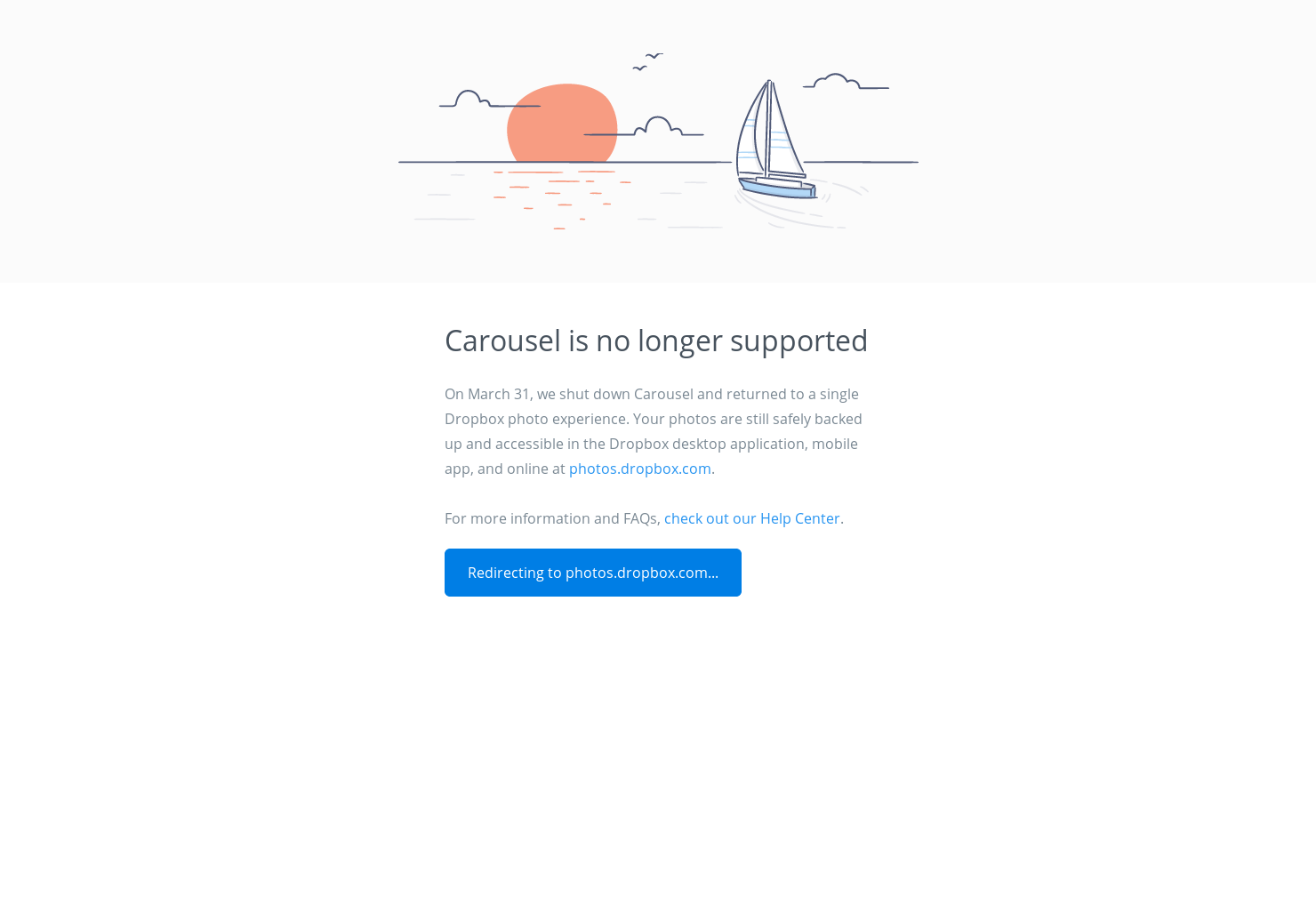Viewport: 1316px width, 922px height.
Task: Select the Carousel is no longer supported headline
Action: 656,341
